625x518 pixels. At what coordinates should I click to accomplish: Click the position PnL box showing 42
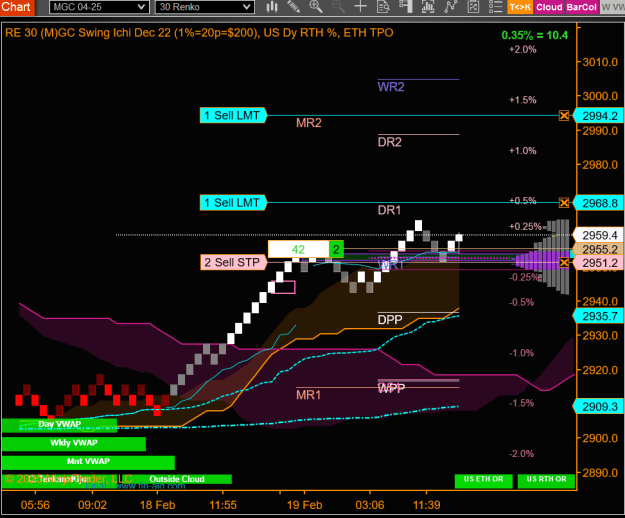point(298,249)
